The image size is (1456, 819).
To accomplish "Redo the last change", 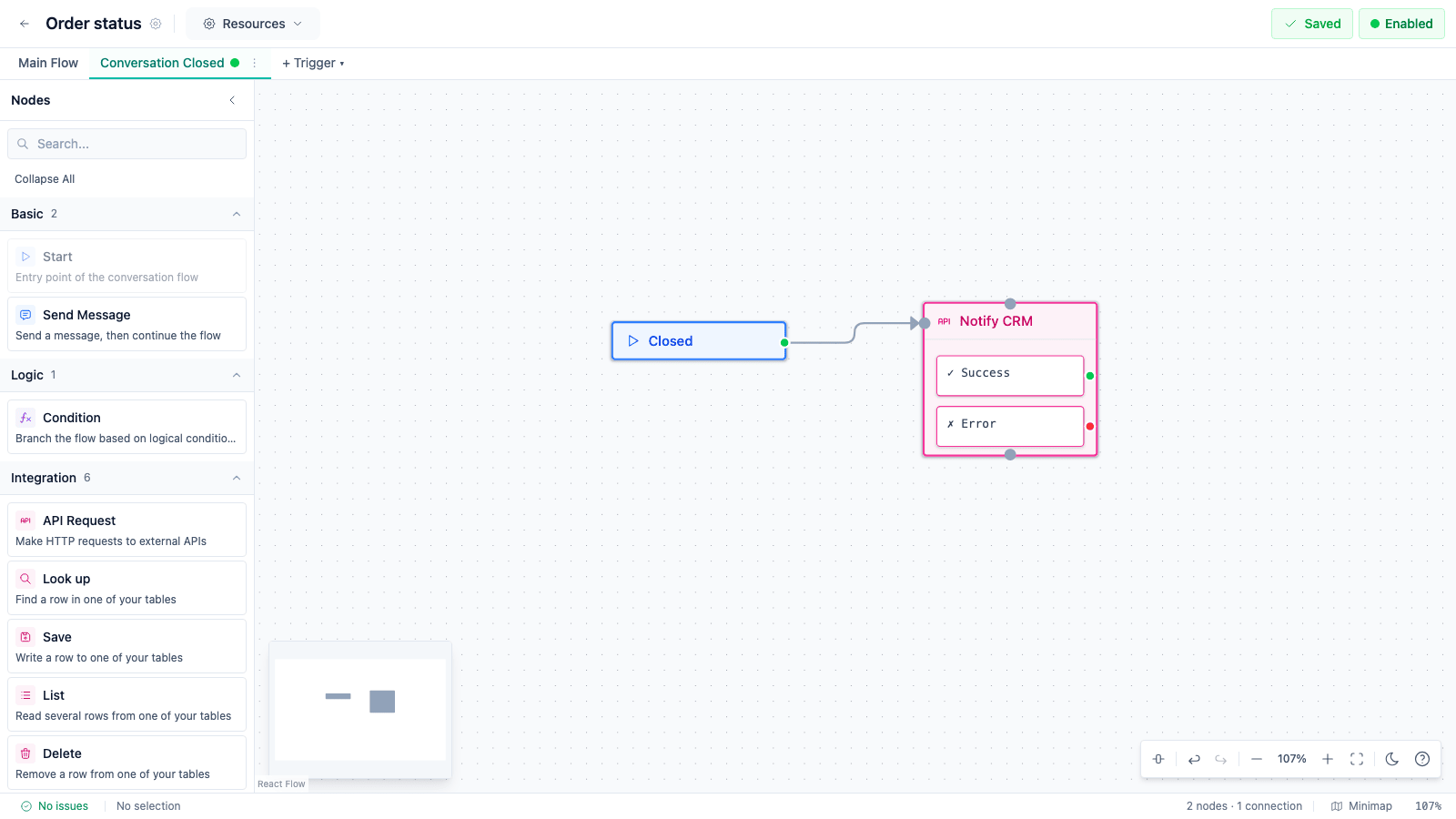I will pos(1221,759).
